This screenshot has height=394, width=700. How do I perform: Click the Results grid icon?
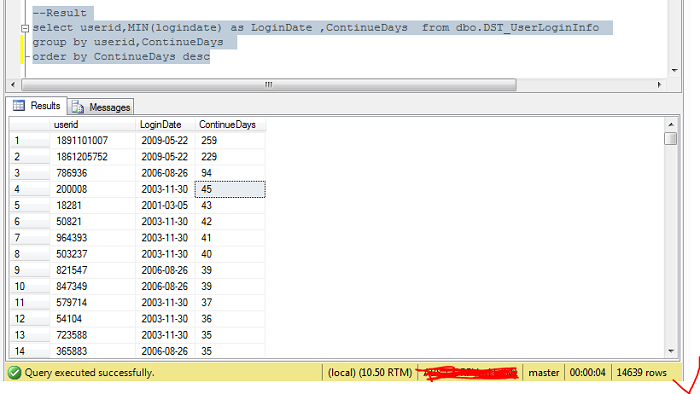[19, 105]
